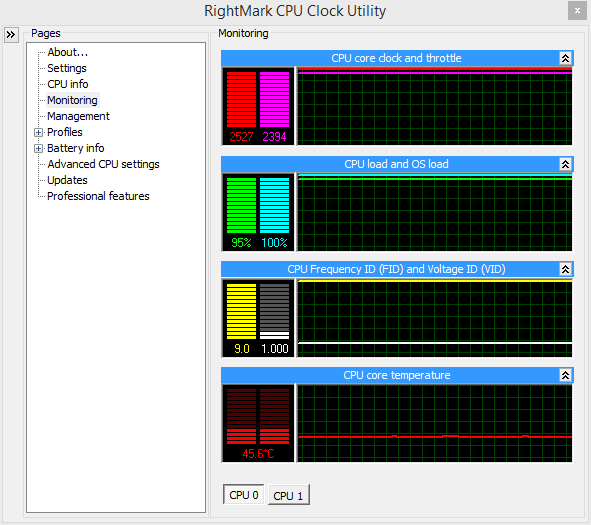Click the red core clock bar meter

click(x=241, y=100)
